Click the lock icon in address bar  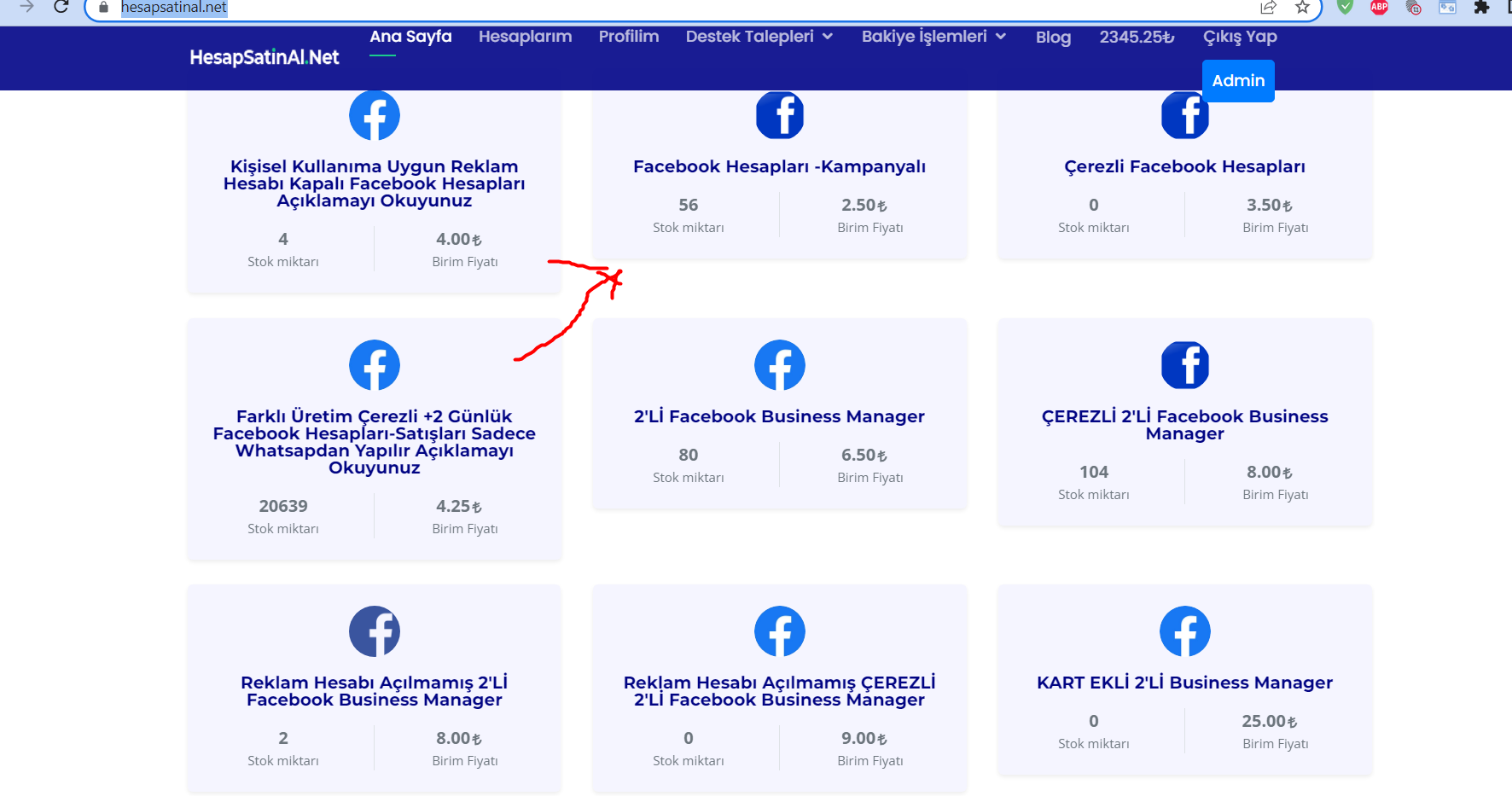click(104, 8)
